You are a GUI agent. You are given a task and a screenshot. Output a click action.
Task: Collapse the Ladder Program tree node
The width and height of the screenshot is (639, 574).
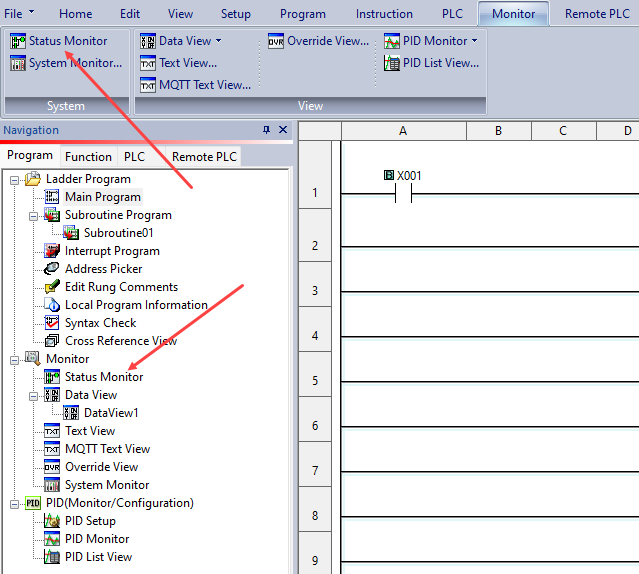tap(14, 180)
